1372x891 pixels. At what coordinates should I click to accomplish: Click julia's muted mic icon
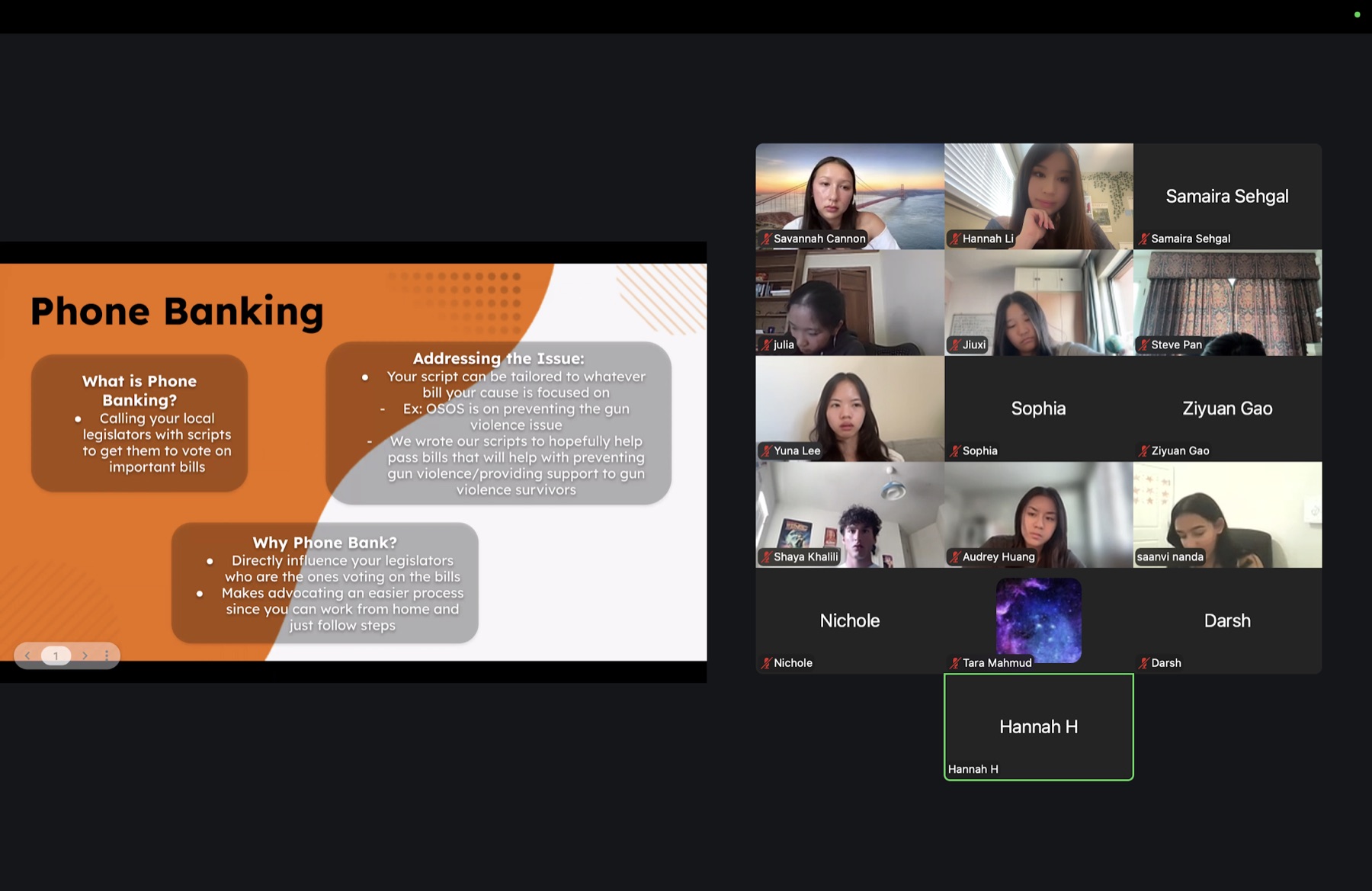pyautogui.click(x=765, y=345)
